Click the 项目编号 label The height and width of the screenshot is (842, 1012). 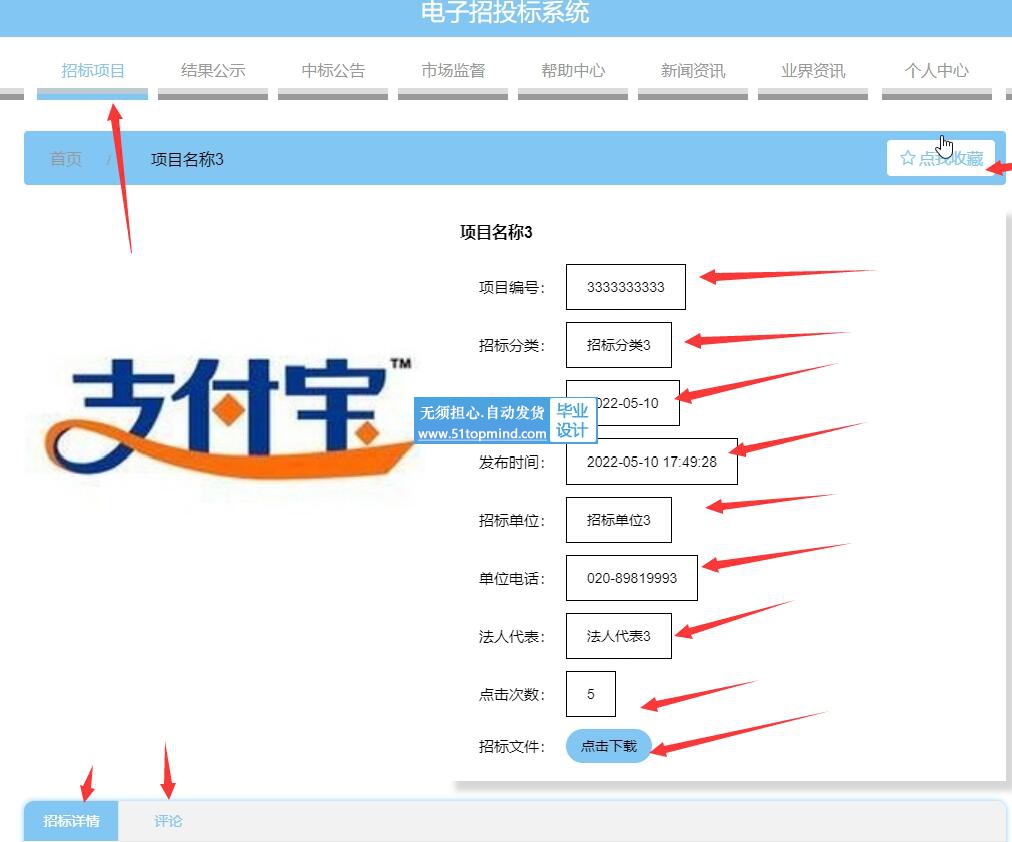[512, 288]
